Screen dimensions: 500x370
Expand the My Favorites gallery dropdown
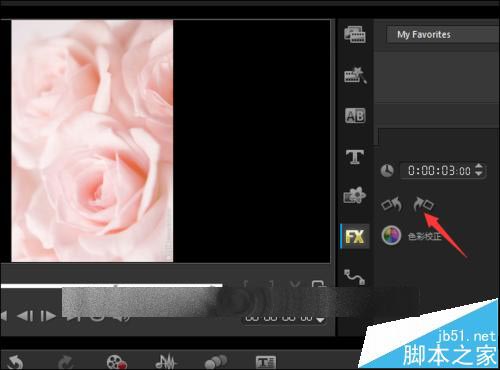(x=443, y=35)
